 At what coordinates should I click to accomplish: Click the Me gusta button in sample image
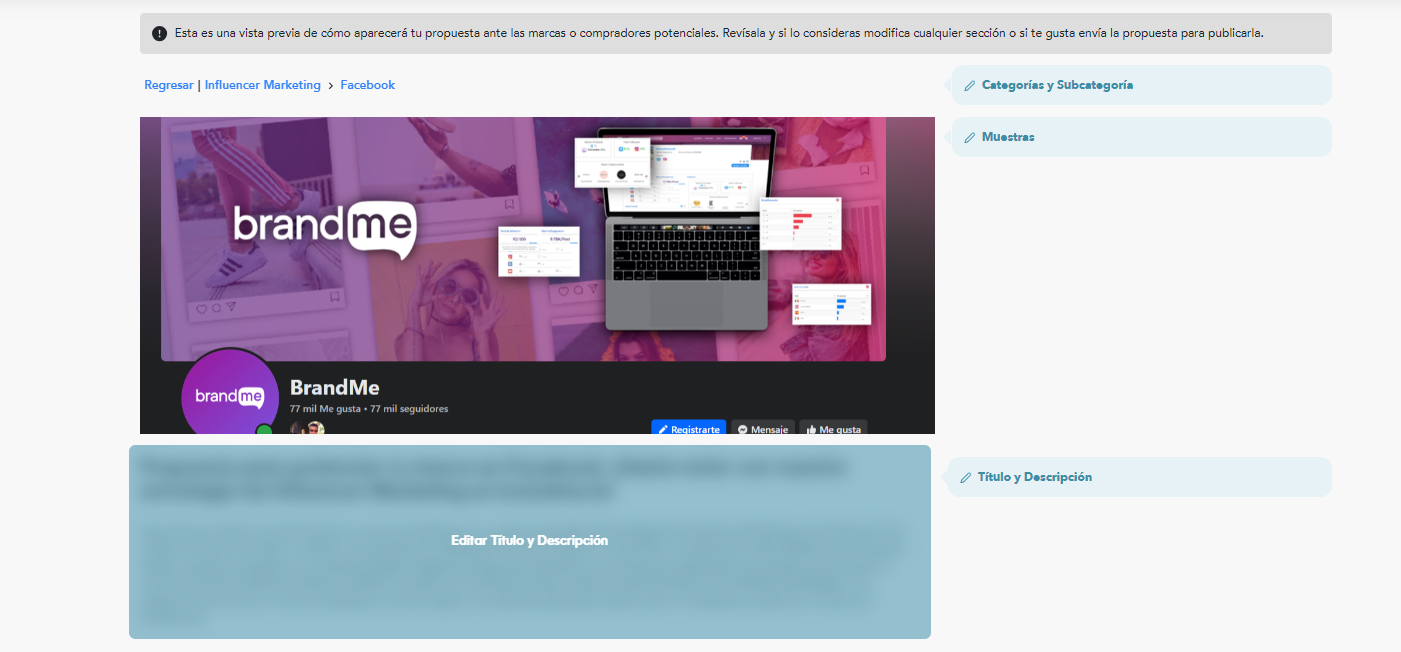[x=833, y=428]
